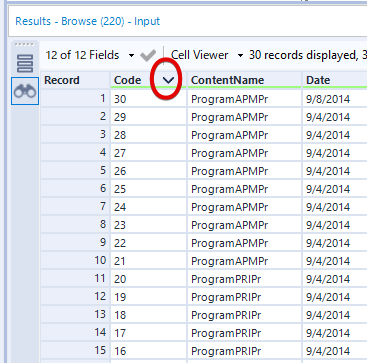
Task: Select the Record number 3 row header
Action: click(75, 135)
